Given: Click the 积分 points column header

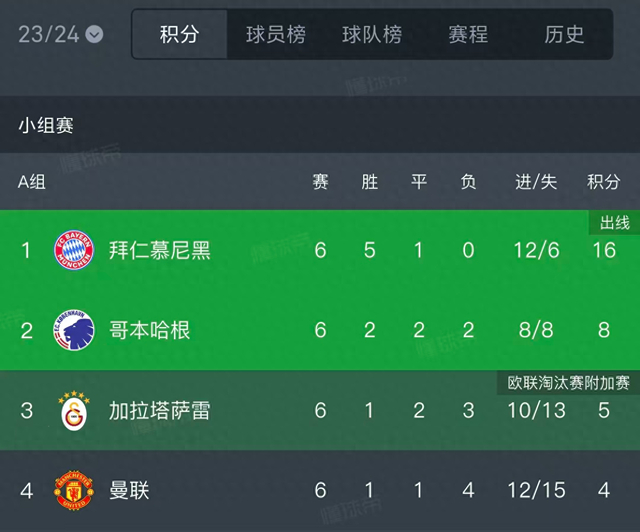Looking at the screenshot, I should (x=604, y=182).
